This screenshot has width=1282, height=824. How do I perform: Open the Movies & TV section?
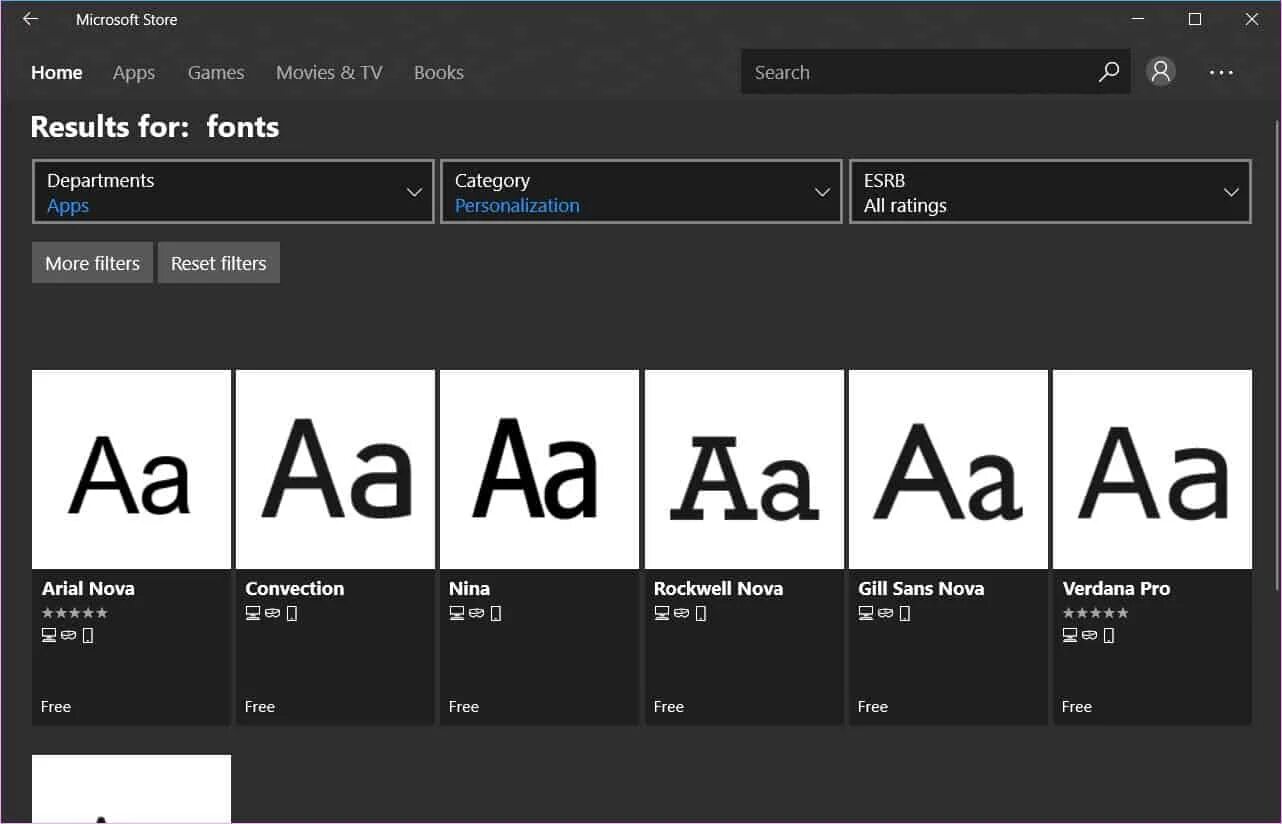329,72
